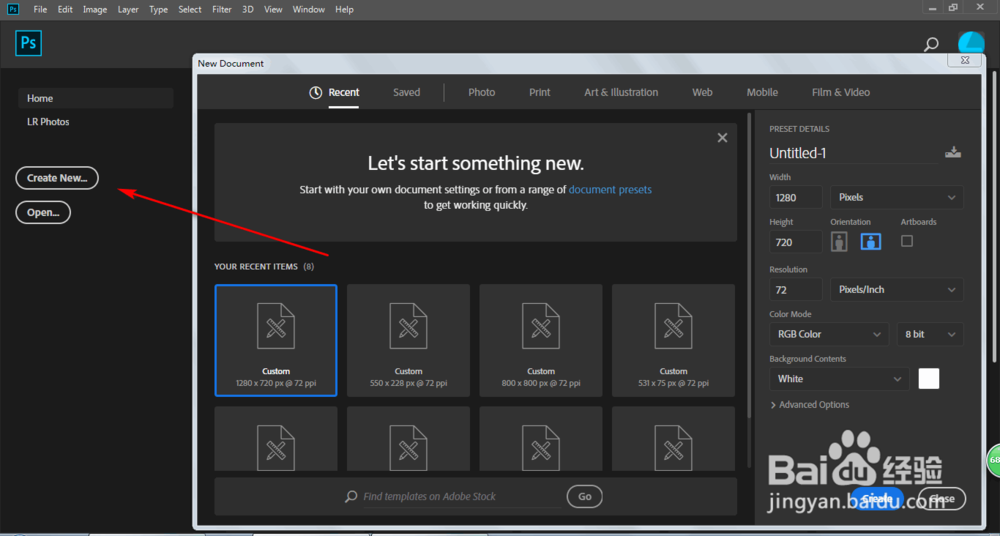Click the Resolution field showing 72
Screen dimensions: 1000x536
click(796, 290)
